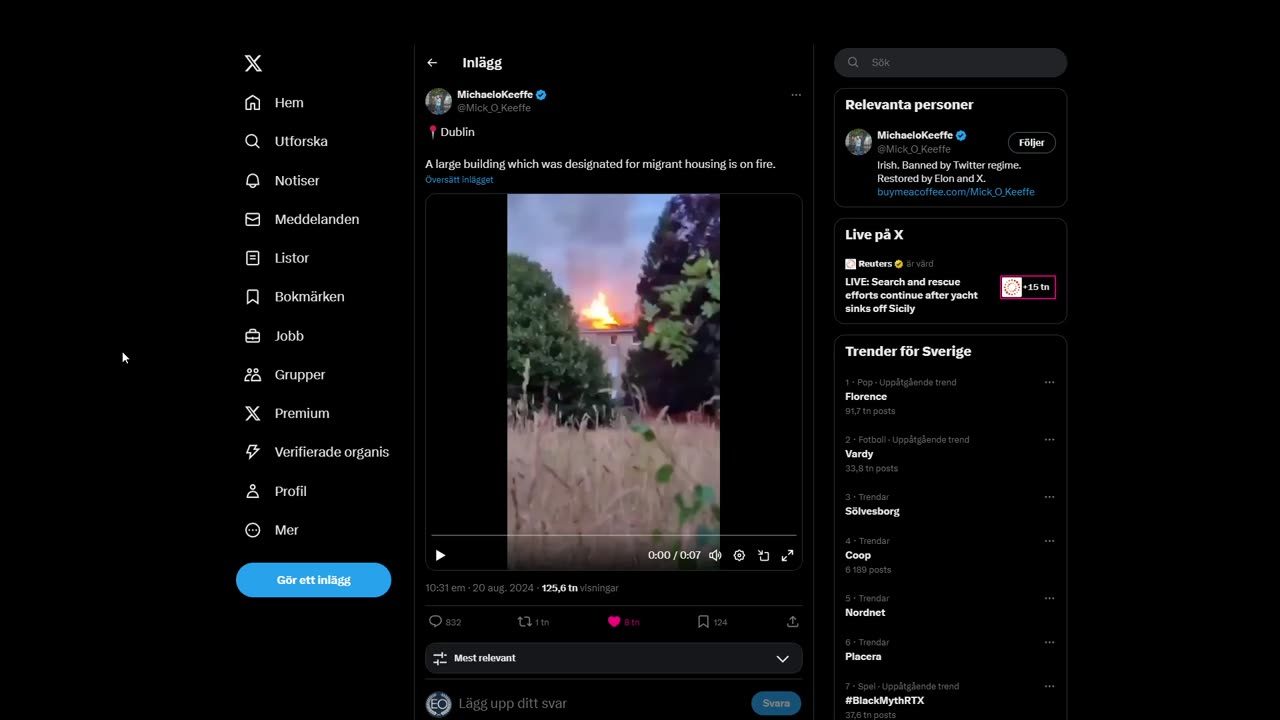The image size is (1280, 720).
Task: Open options for Coop trend
Action: click(1049, 541)
